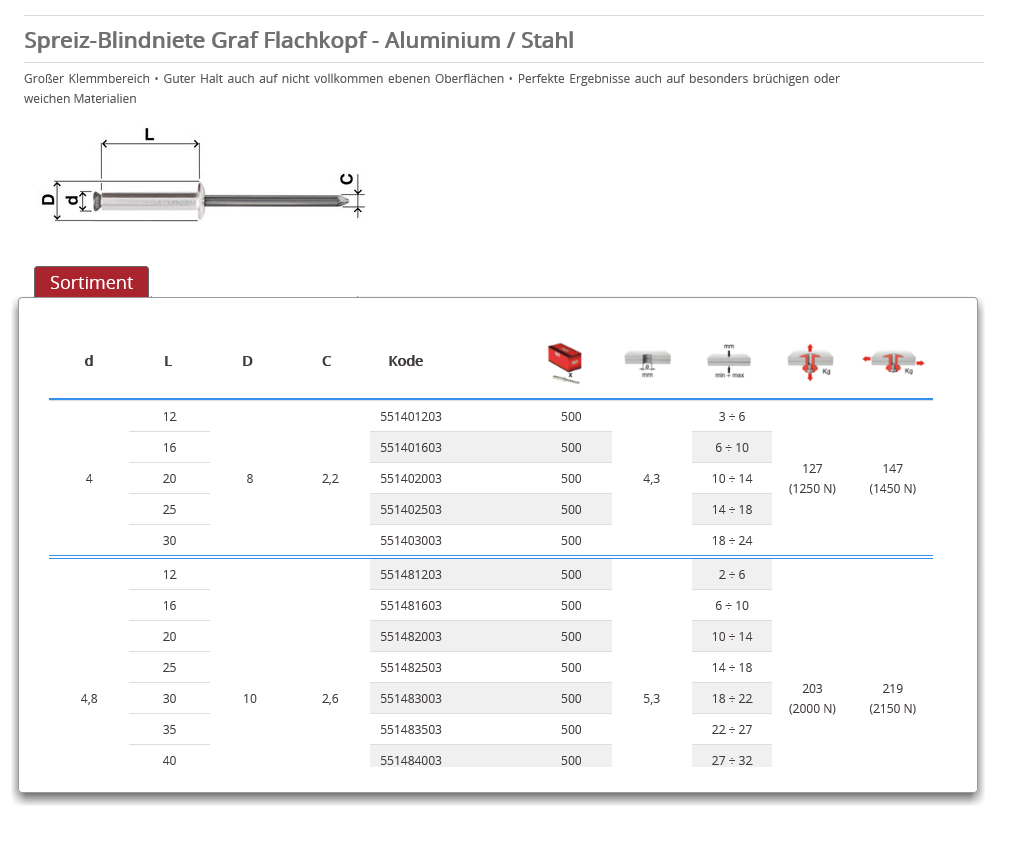Click product code 551481203

pos(411,575)
